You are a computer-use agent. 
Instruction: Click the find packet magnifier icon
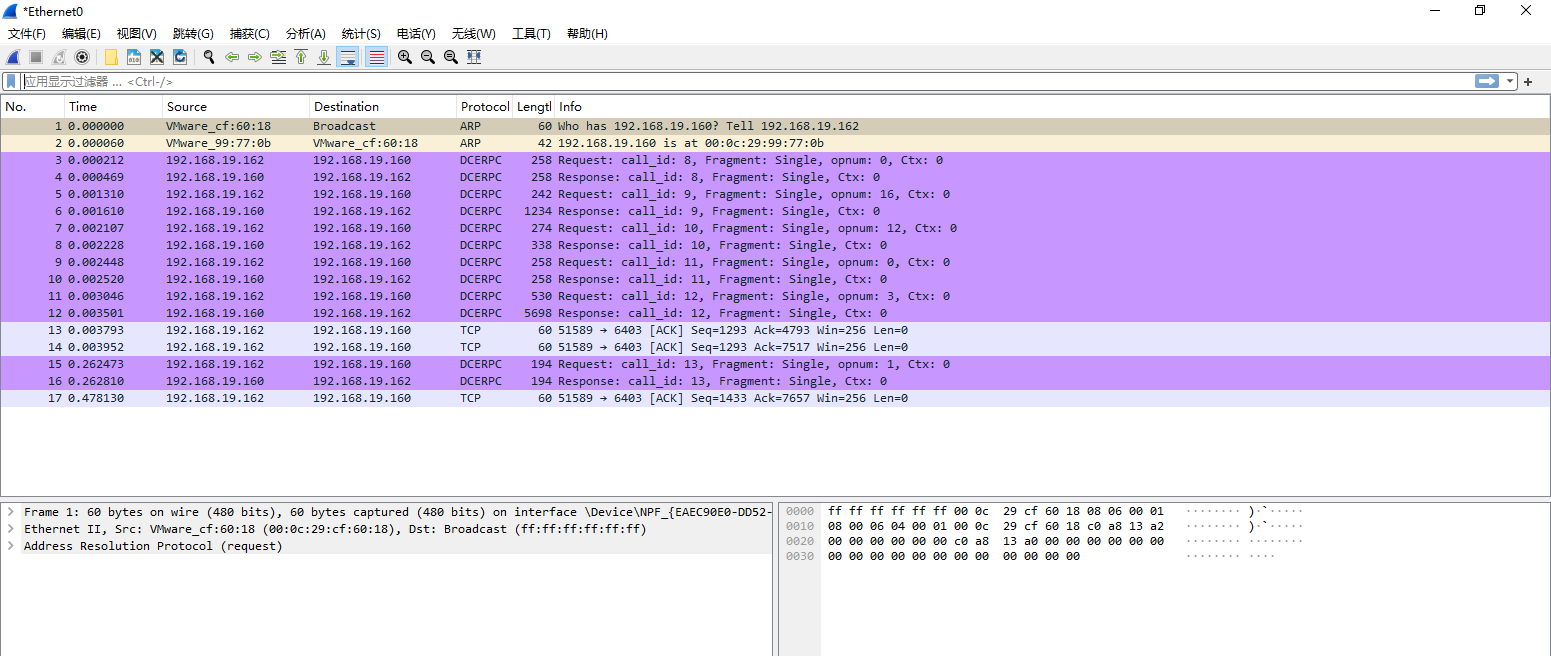(209, 57)
